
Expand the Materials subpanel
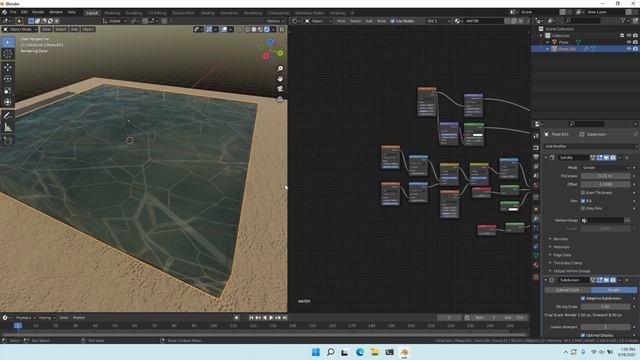(x=561, y=247)
